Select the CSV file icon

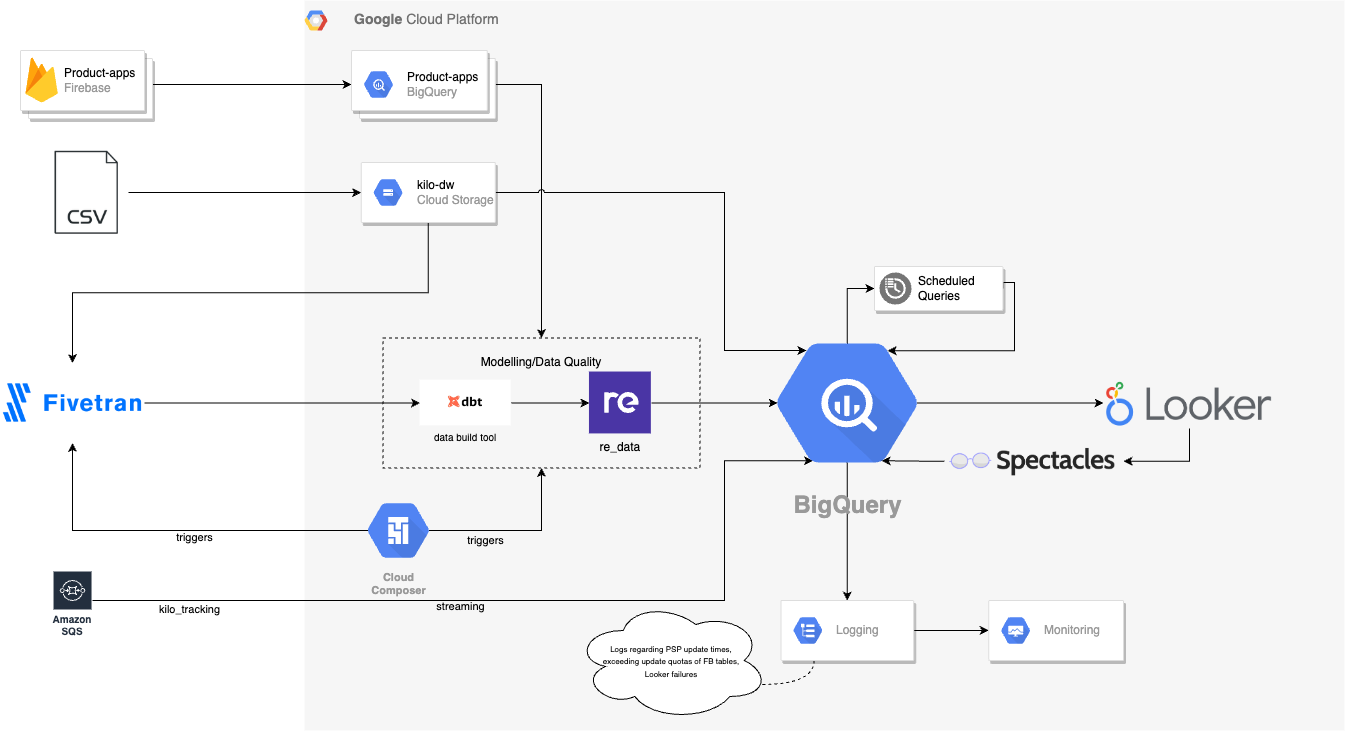point(86,192)
